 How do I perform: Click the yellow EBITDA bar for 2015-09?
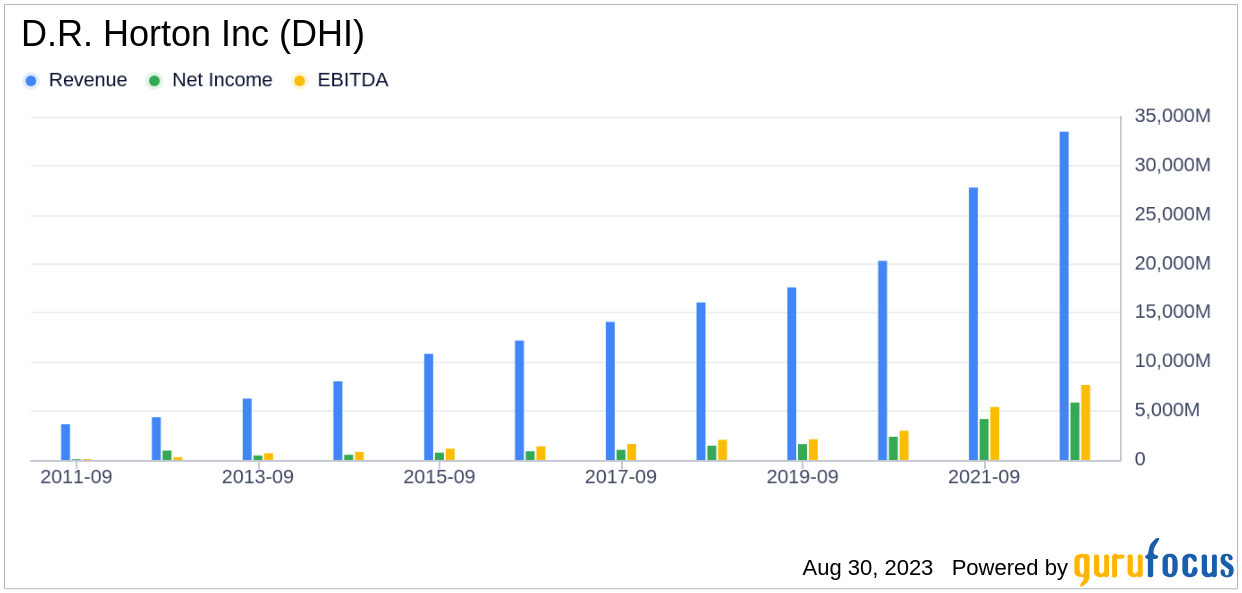point(450,454)
